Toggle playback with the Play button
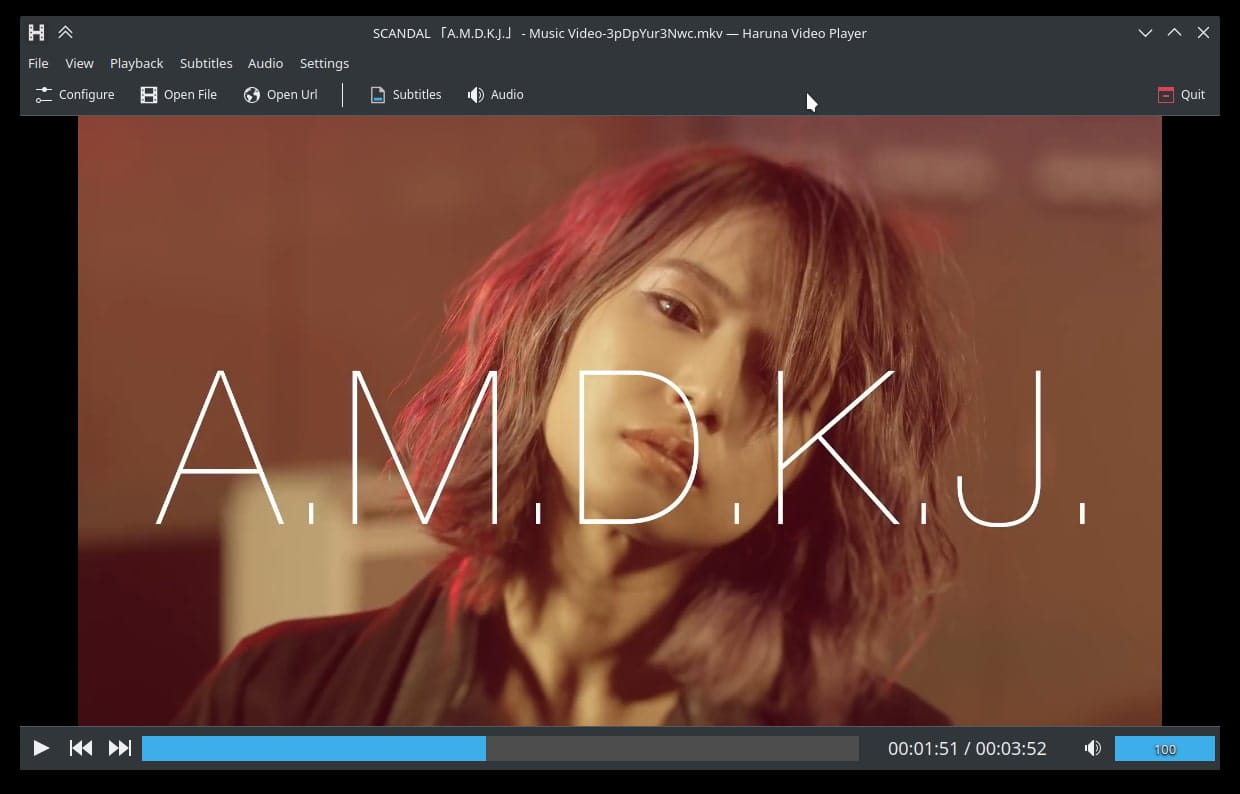Viewport: 1240px width, 794px height. [x=40, y=748]
